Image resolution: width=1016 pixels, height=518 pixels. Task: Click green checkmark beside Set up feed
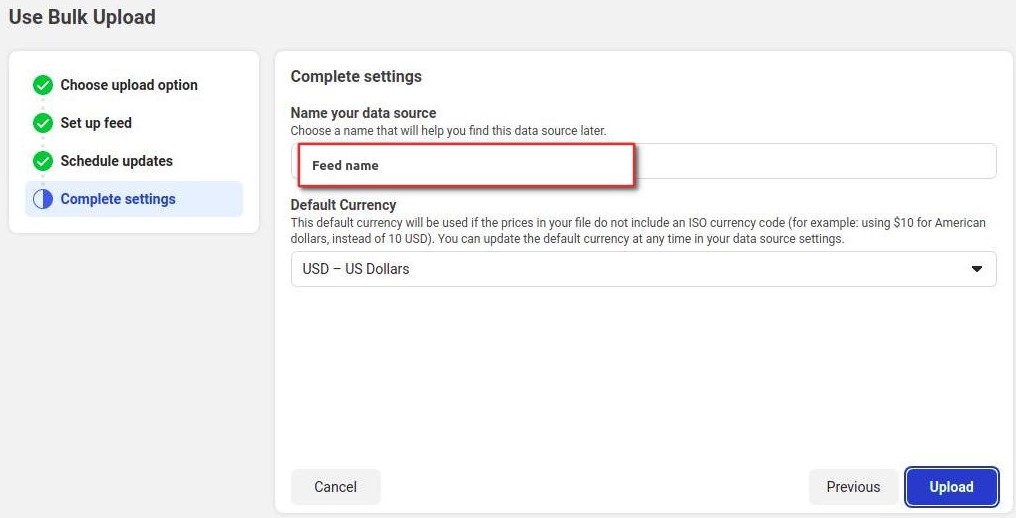(x=43, y=123)
